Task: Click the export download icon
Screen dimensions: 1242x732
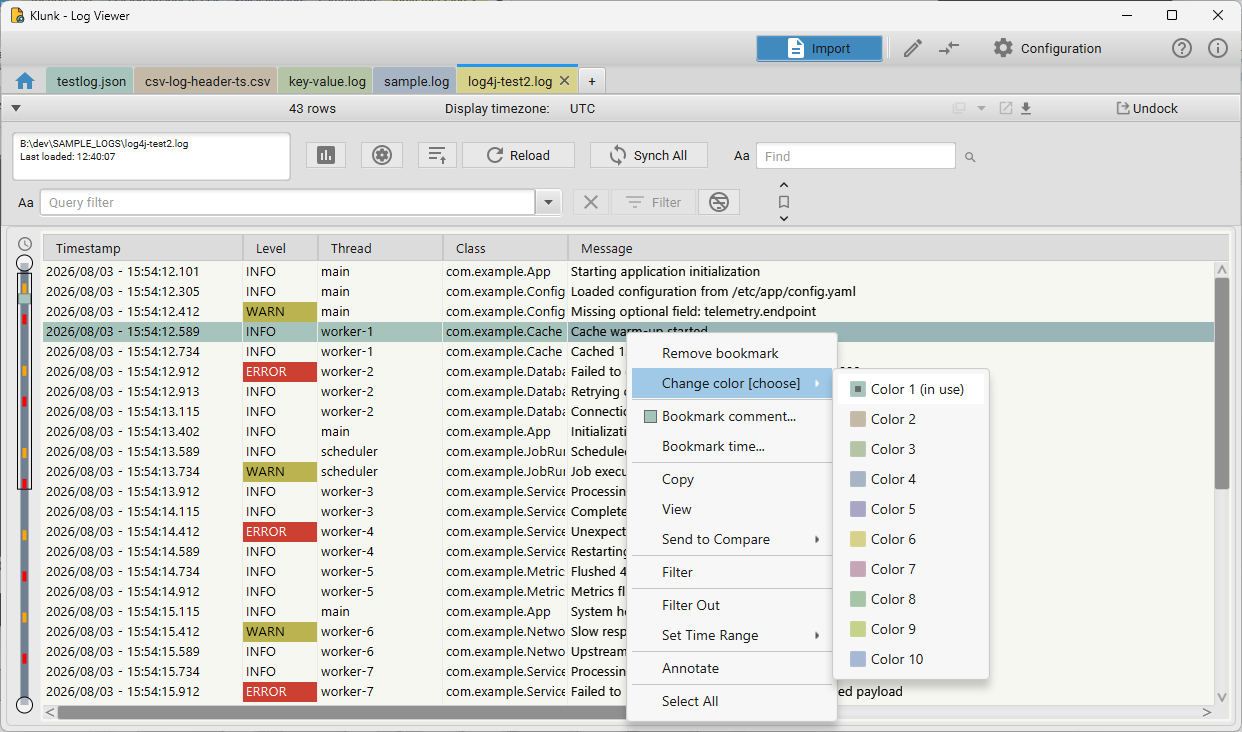Action: point(1026,108)
